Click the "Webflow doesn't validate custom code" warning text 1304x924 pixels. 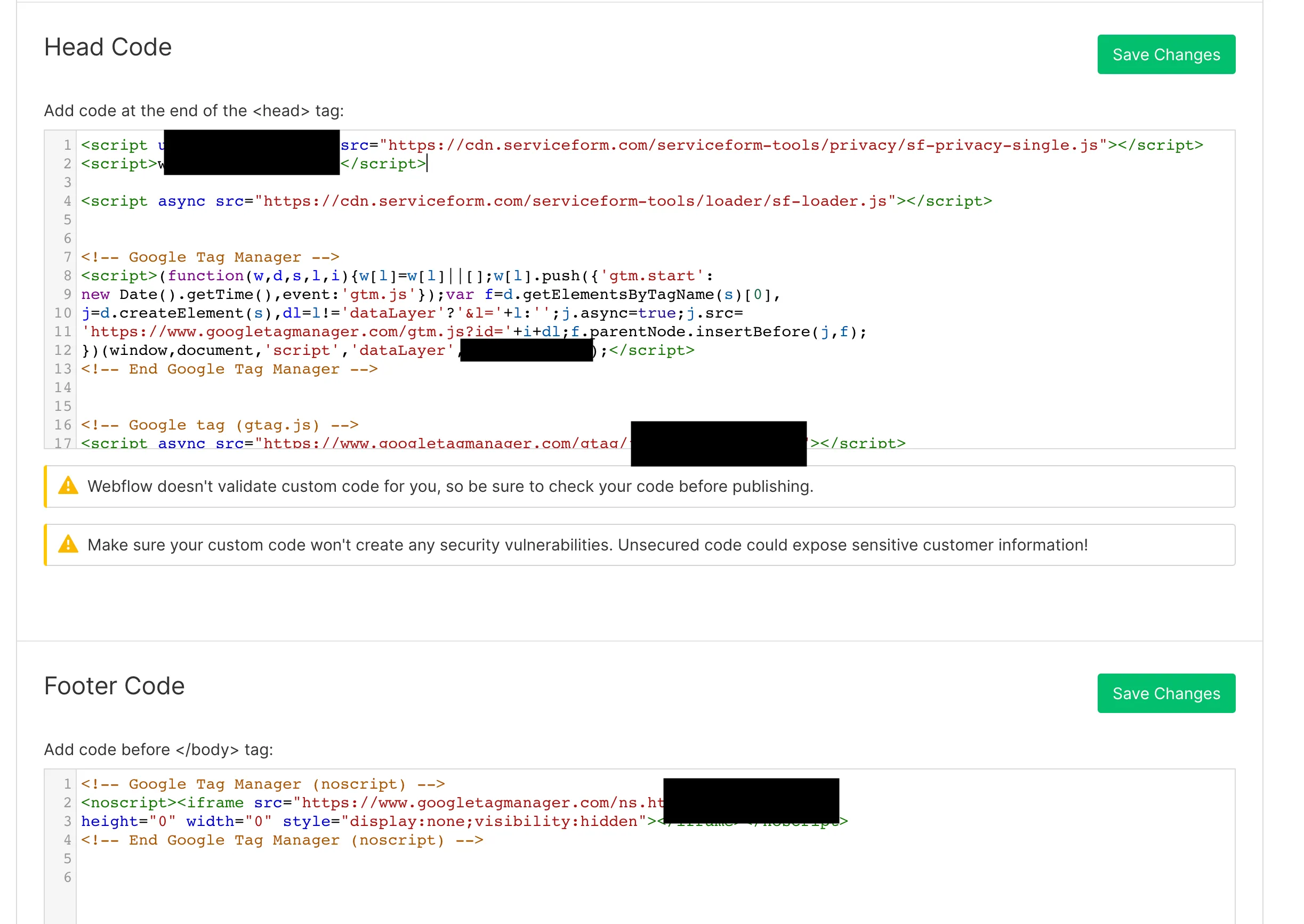(x=450, y=487)
